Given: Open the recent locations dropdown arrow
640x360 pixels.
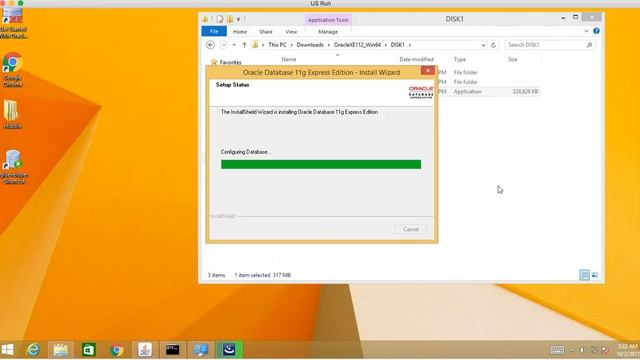Looking at the screenshot, I should pos(234,45).
